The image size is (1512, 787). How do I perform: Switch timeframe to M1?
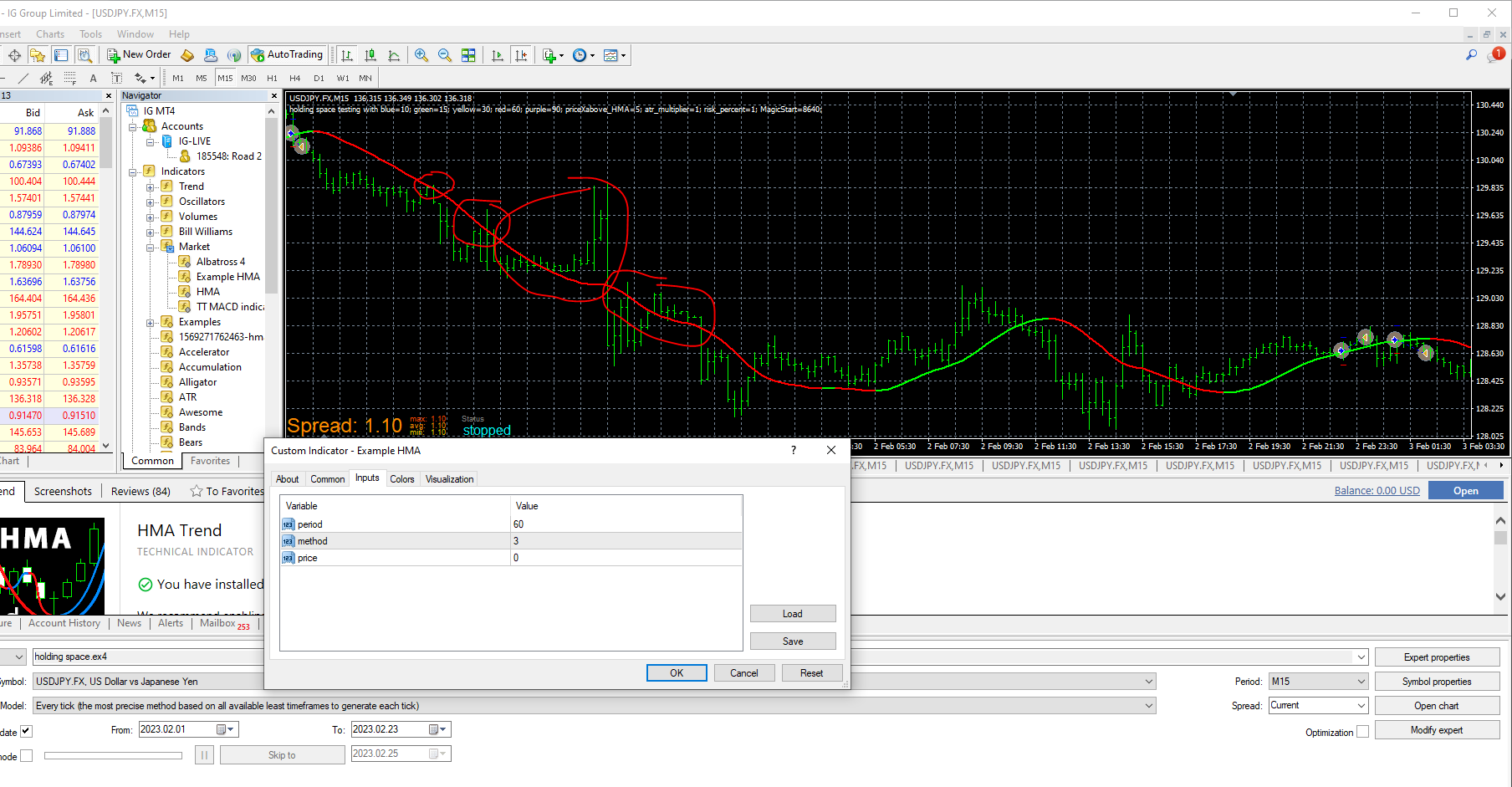(178, 78)
